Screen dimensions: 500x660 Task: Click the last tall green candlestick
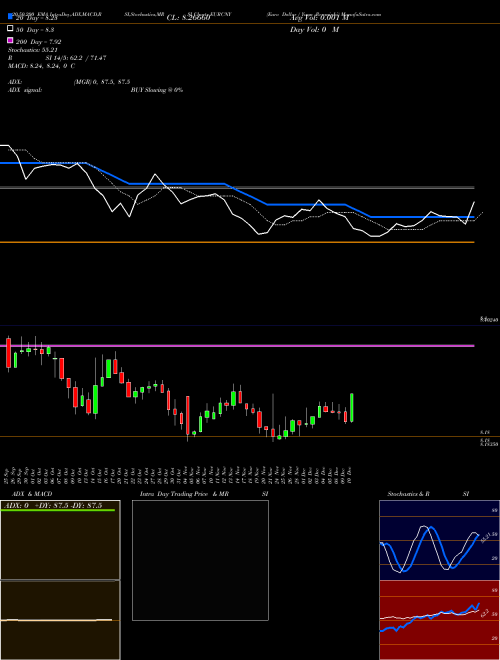tap(351, 408)
